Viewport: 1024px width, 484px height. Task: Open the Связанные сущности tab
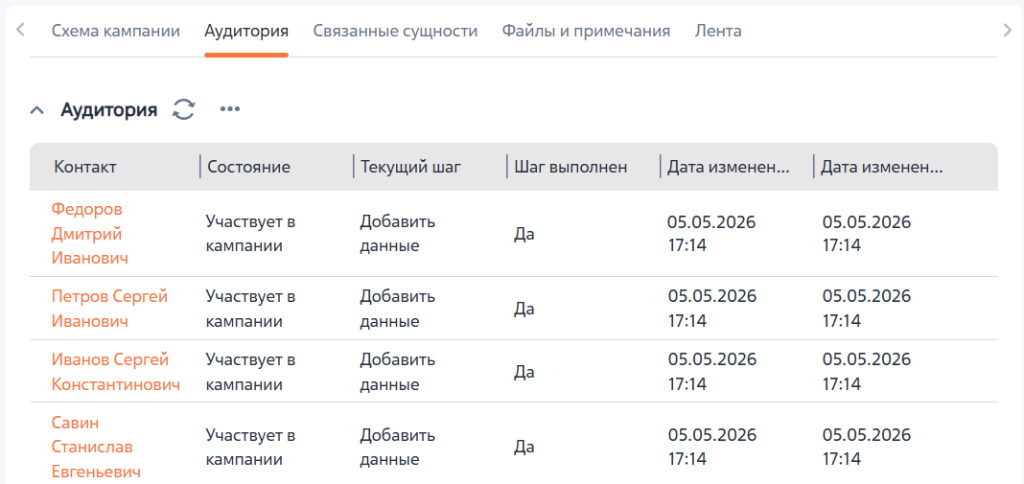pyautogui.click(x=395, y=31)
